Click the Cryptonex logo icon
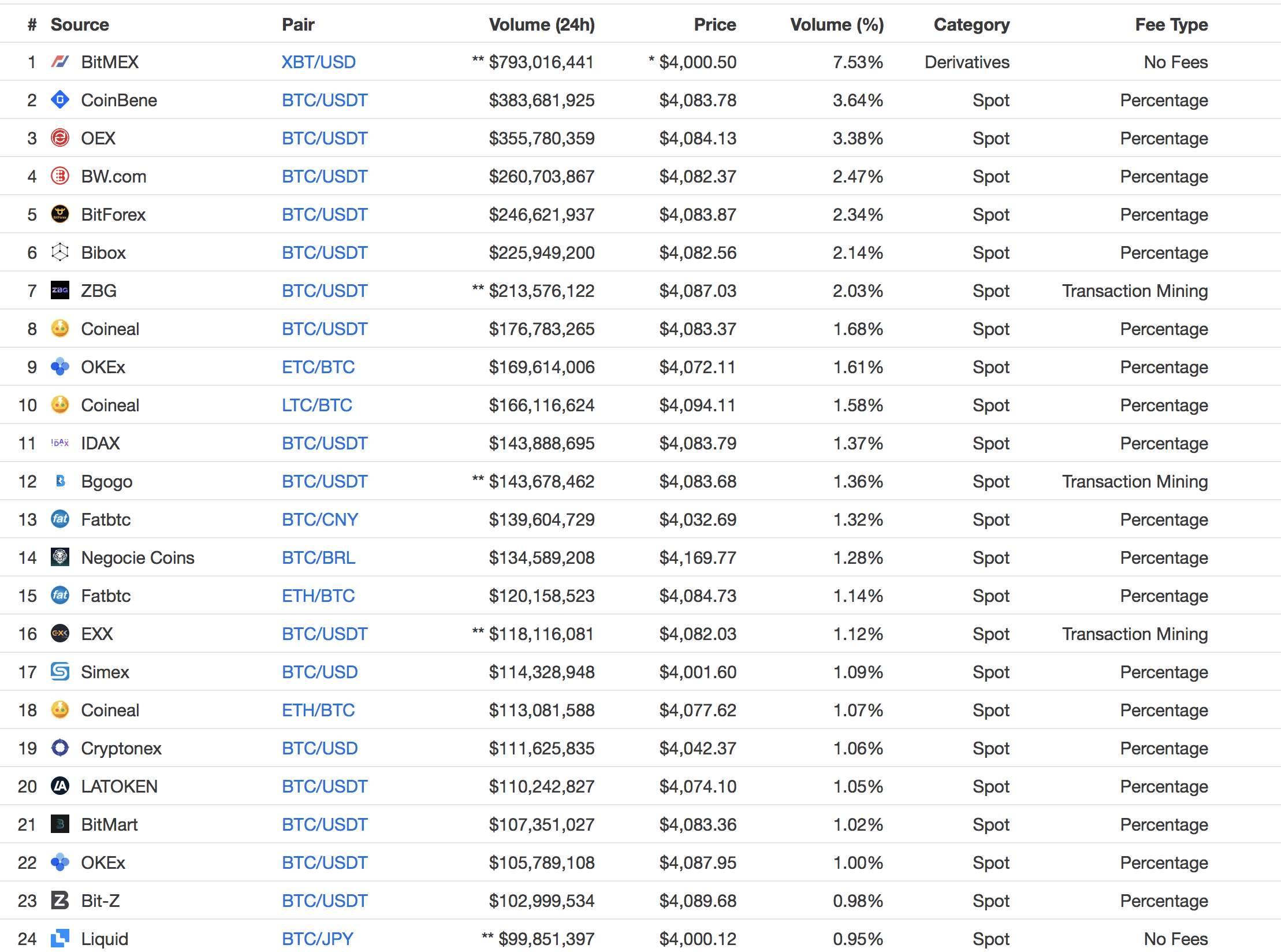The width and height of the screenshot is (1281, 952). pyautogui.click(x=60, y=748)
